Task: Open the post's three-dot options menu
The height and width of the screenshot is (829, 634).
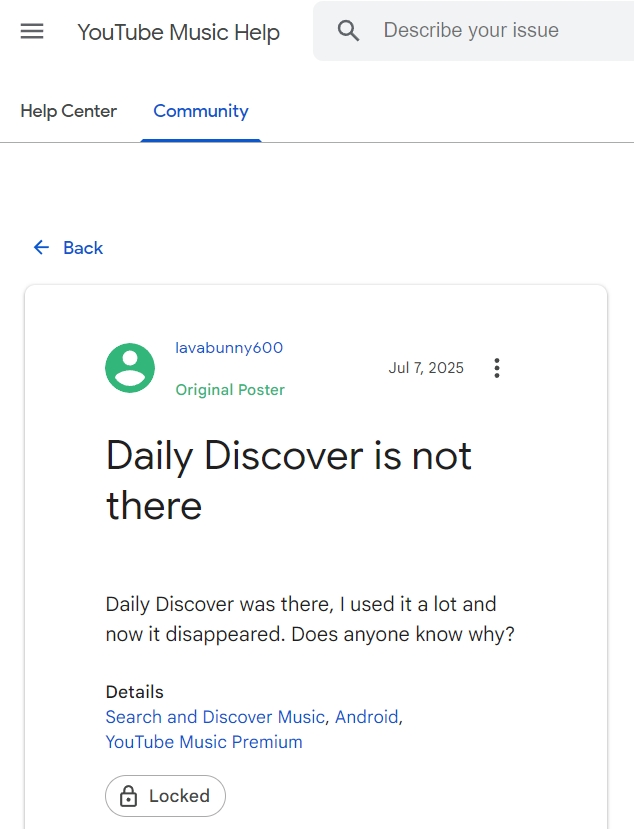Action: point(497,368)
